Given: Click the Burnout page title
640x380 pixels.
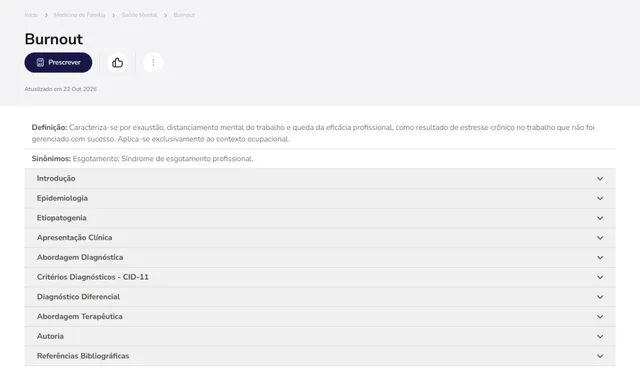Looking at the screenshot, I should [x=53, y=39].
